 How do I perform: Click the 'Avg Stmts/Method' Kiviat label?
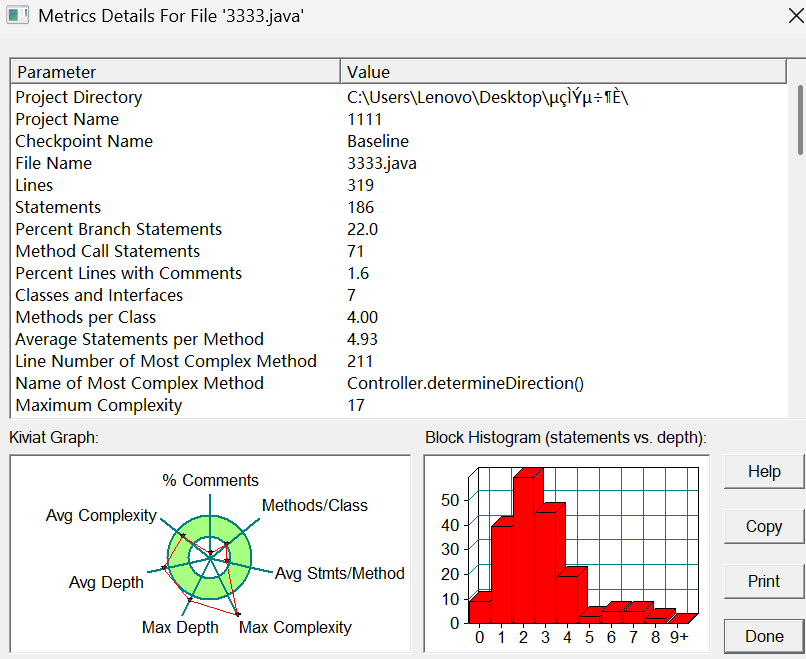(340, 573)
